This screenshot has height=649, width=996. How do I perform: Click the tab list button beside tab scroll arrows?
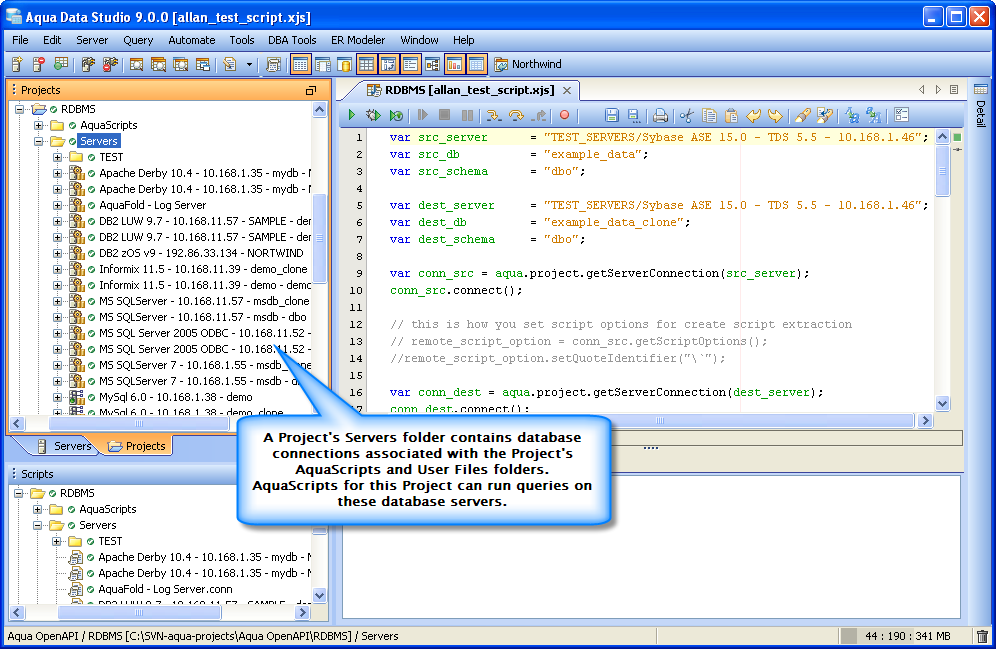click(954, 90)
